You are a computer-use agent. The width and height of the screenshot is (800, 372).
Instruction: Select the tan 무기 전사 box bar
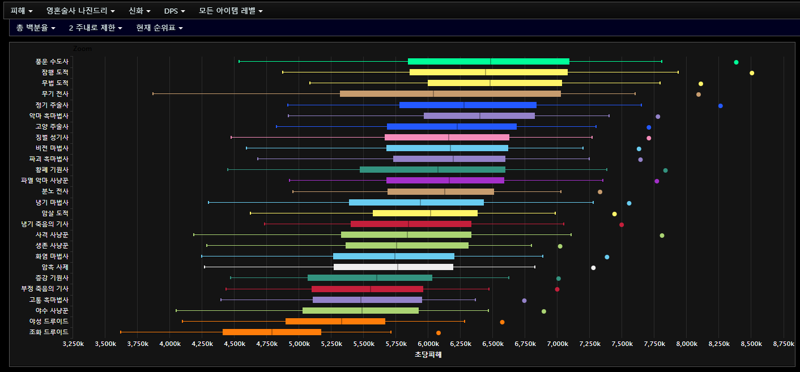[x=451, y=94]
